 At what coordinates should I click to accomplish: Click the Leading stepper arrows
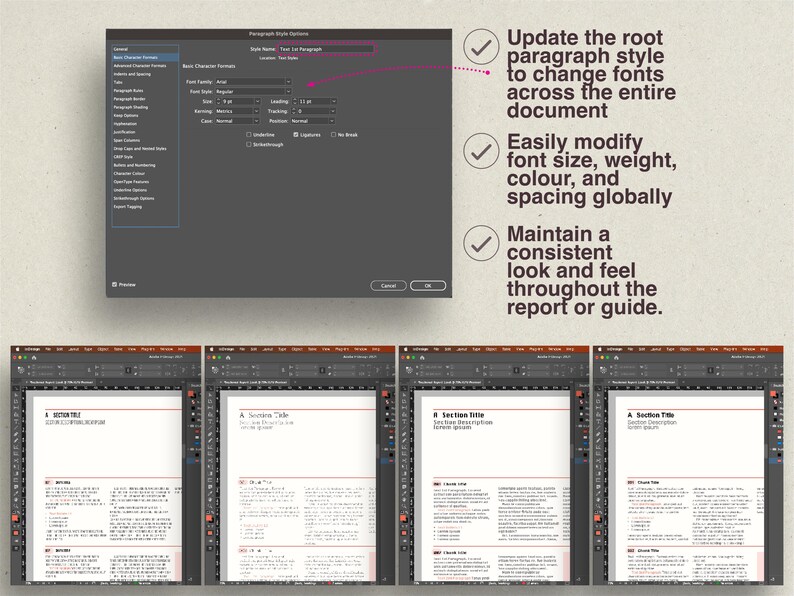[295, 101]
